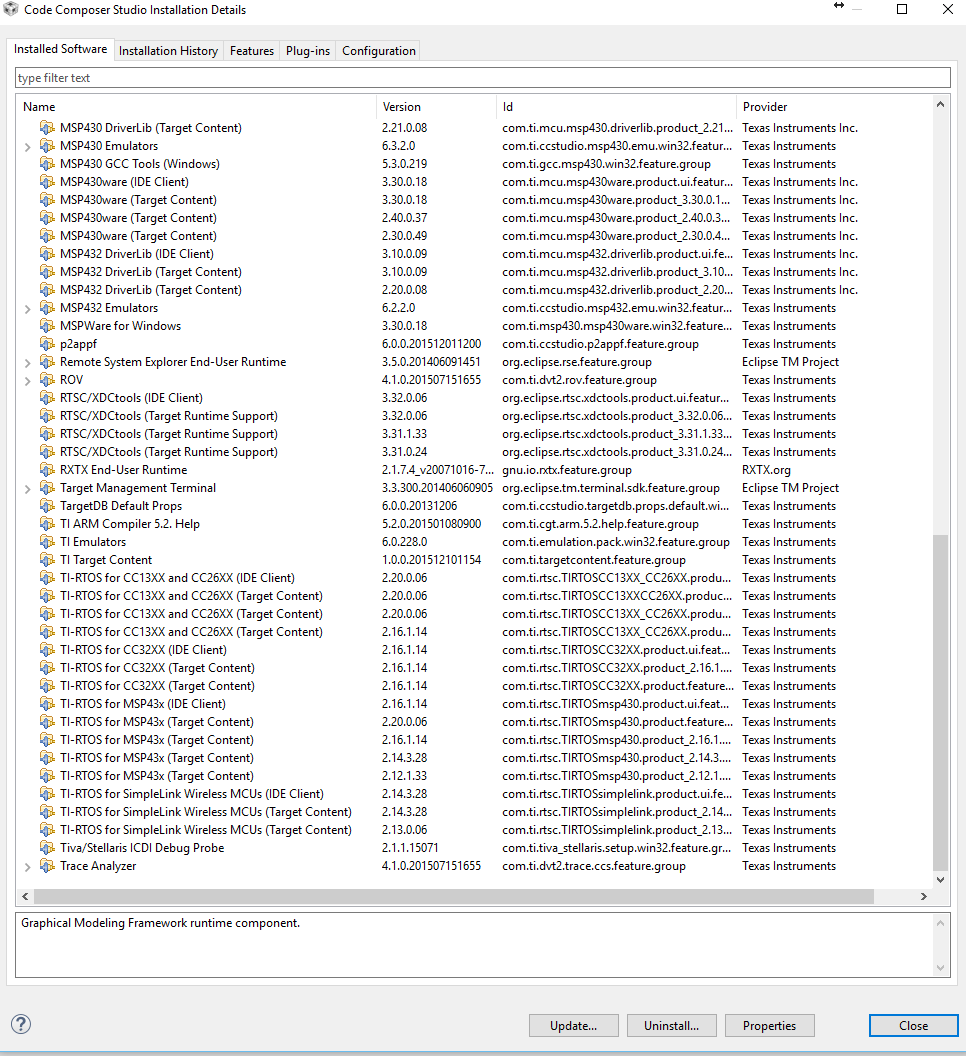Click the Remote System Explorer End-User Runtime icon

pyautogui.click(x=47, y=362)
